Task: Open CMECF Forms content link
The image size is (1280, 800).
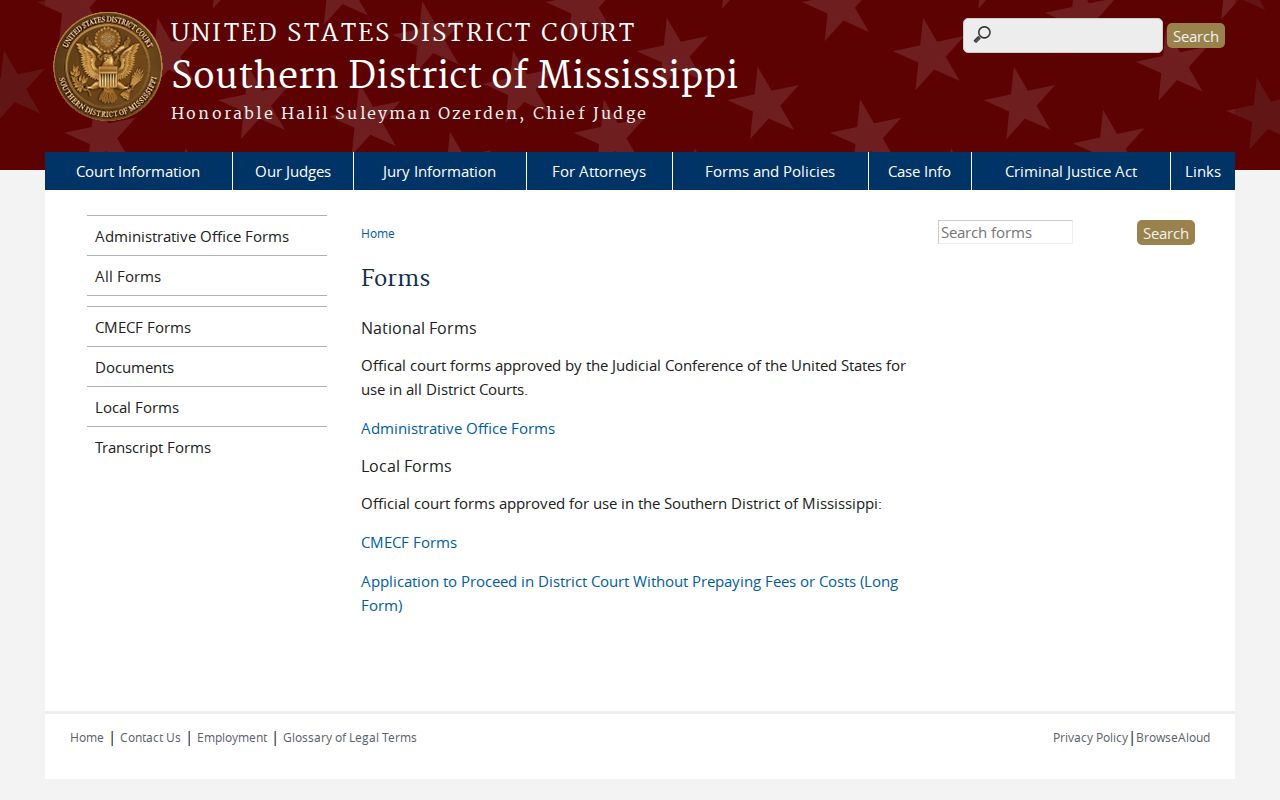Action: pos(409,542)
